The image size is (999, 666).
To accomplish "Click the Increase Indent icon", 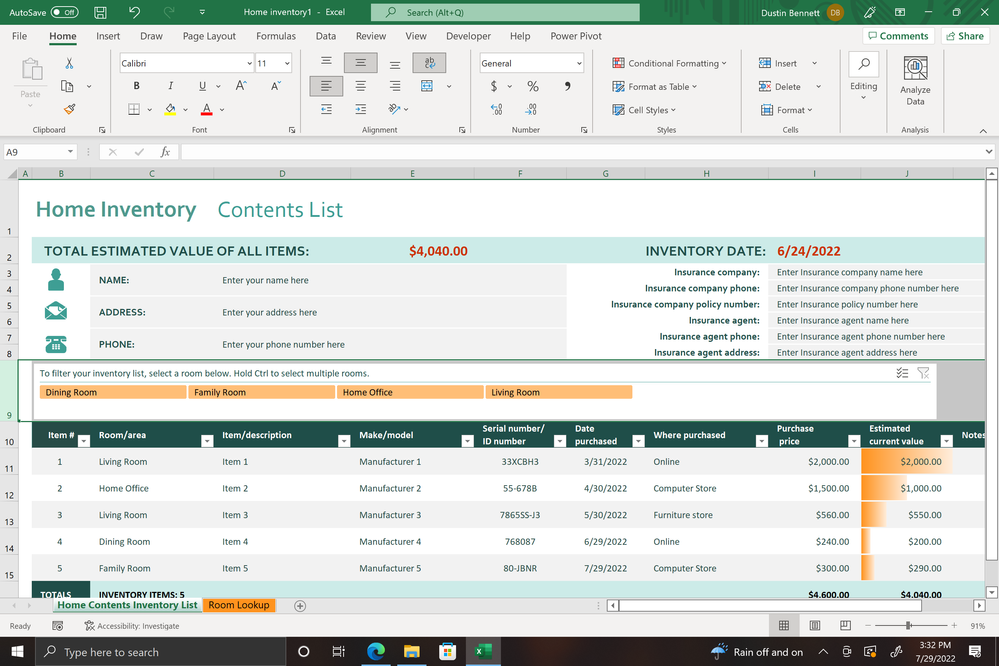I will (361, 109).
